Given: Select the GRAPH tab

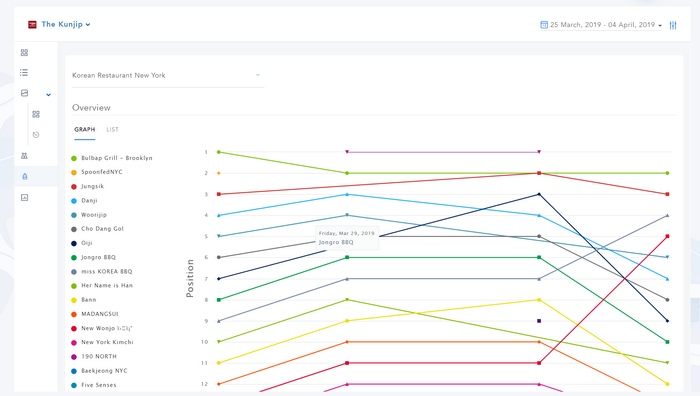Looking at the screenshot, I should pyautogui.click(x=85, y=129).
